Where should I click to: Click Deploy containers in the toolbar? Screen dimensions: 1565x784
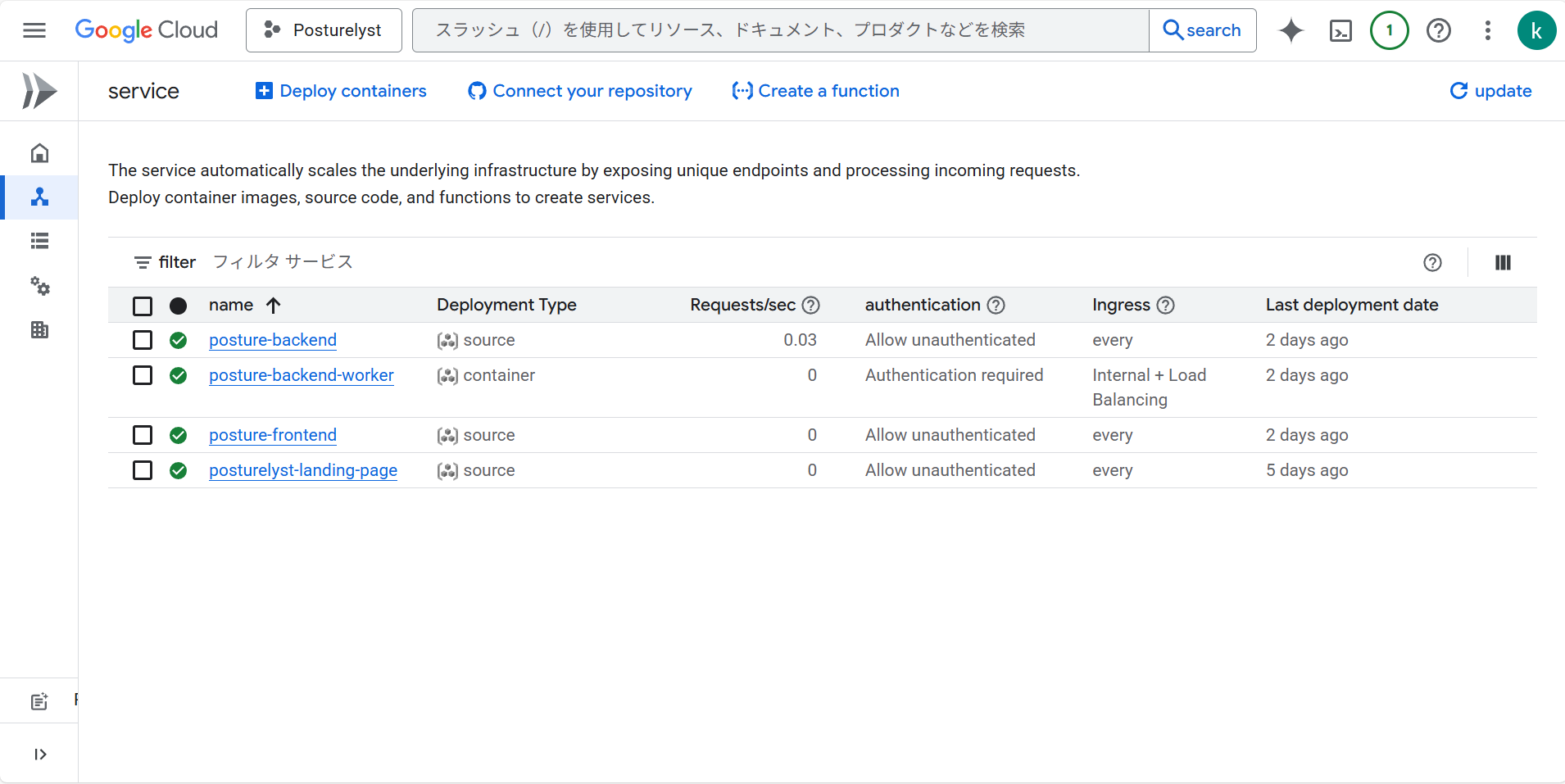pos(341,91)
